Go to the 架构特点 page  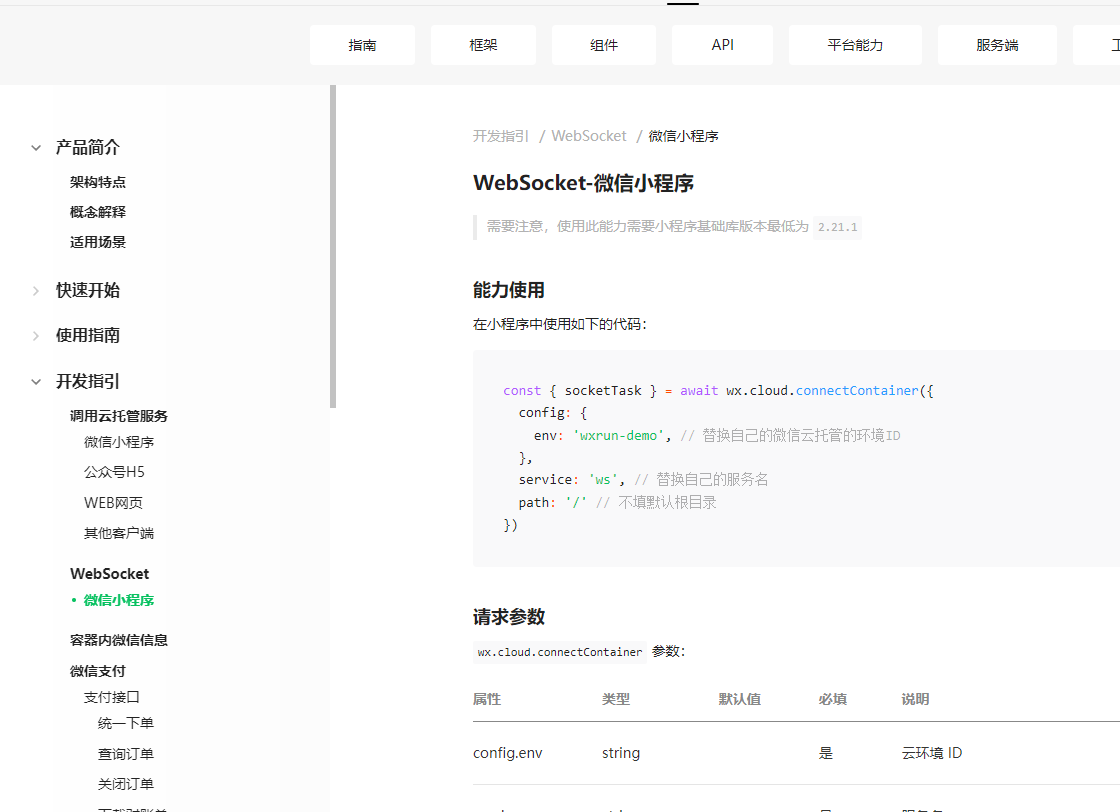click(x=98, y=182)
